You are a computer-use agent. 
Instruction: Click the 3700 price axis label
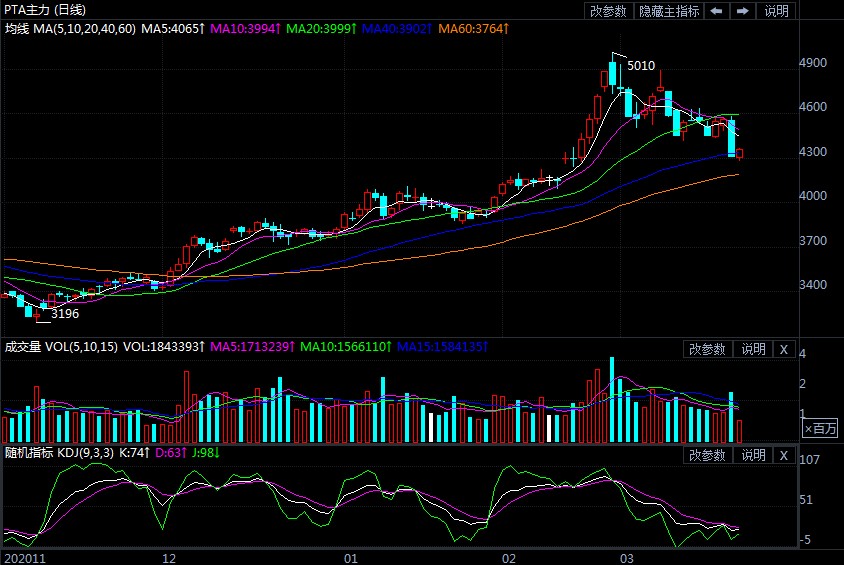813,241
